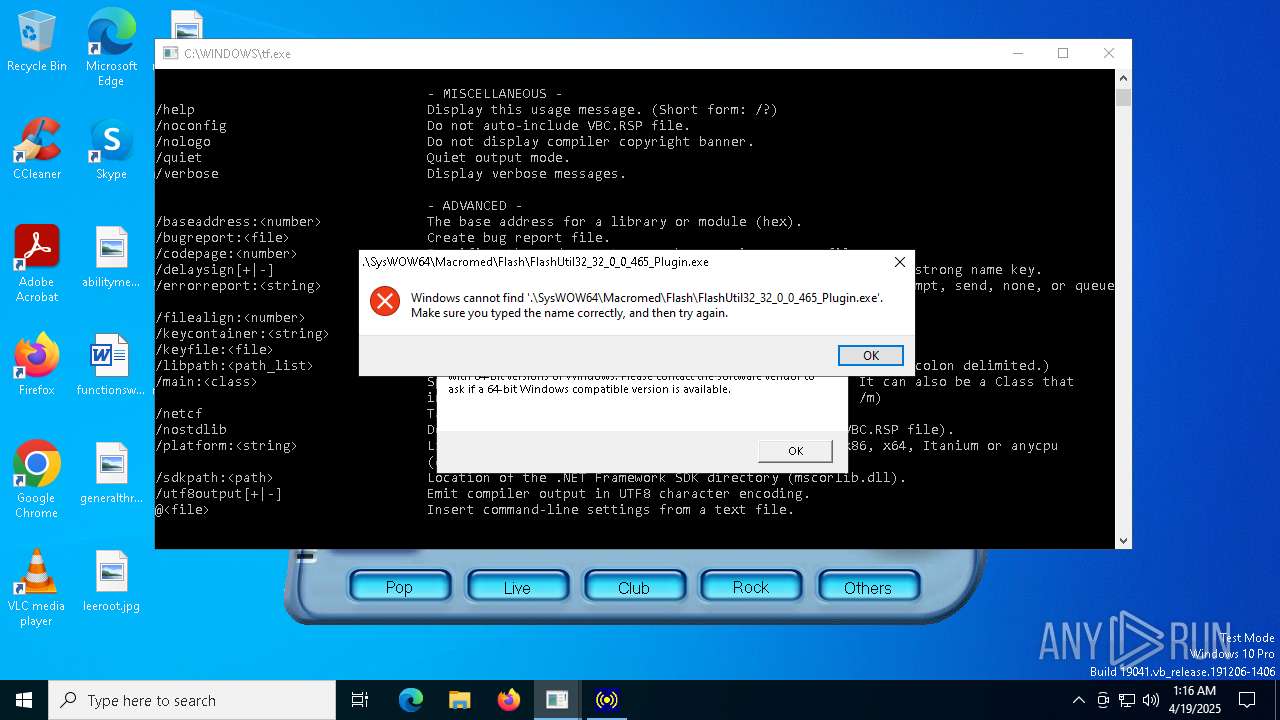The width and height of the screenshot is (1280, 720).
Task: Click OK in the 64-bit compatibility dialog
Action: click(x=795, y=451)
